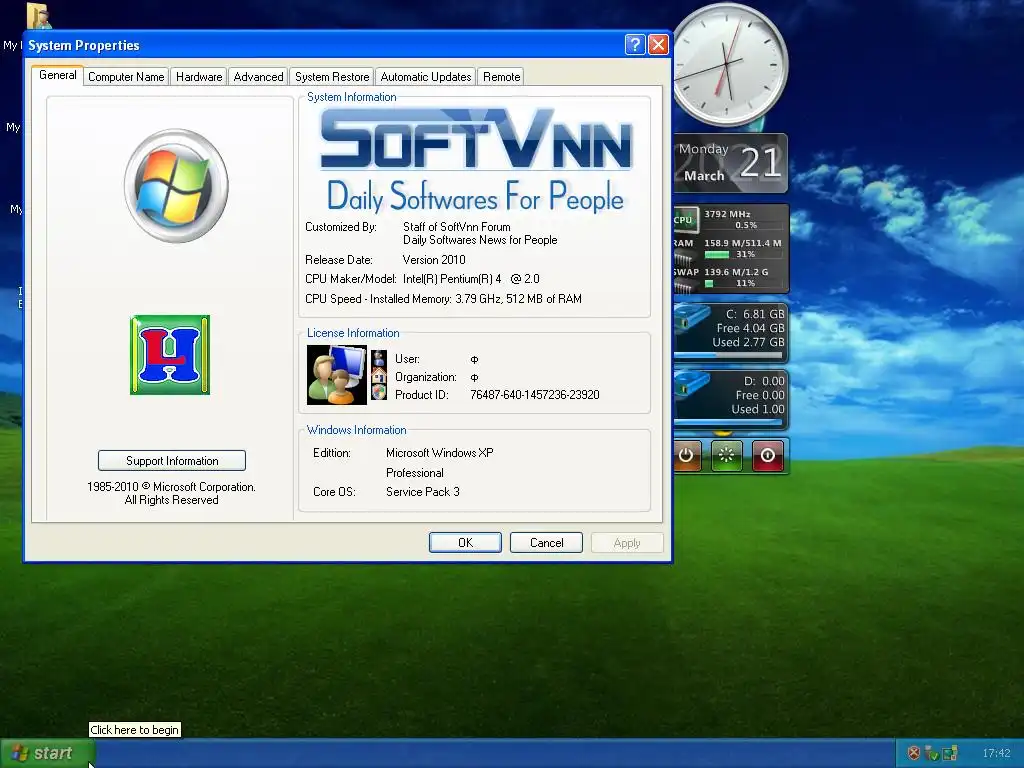Screen dimensions: 1024x768
Task: Open the Start menu
Action: point(46,754)
